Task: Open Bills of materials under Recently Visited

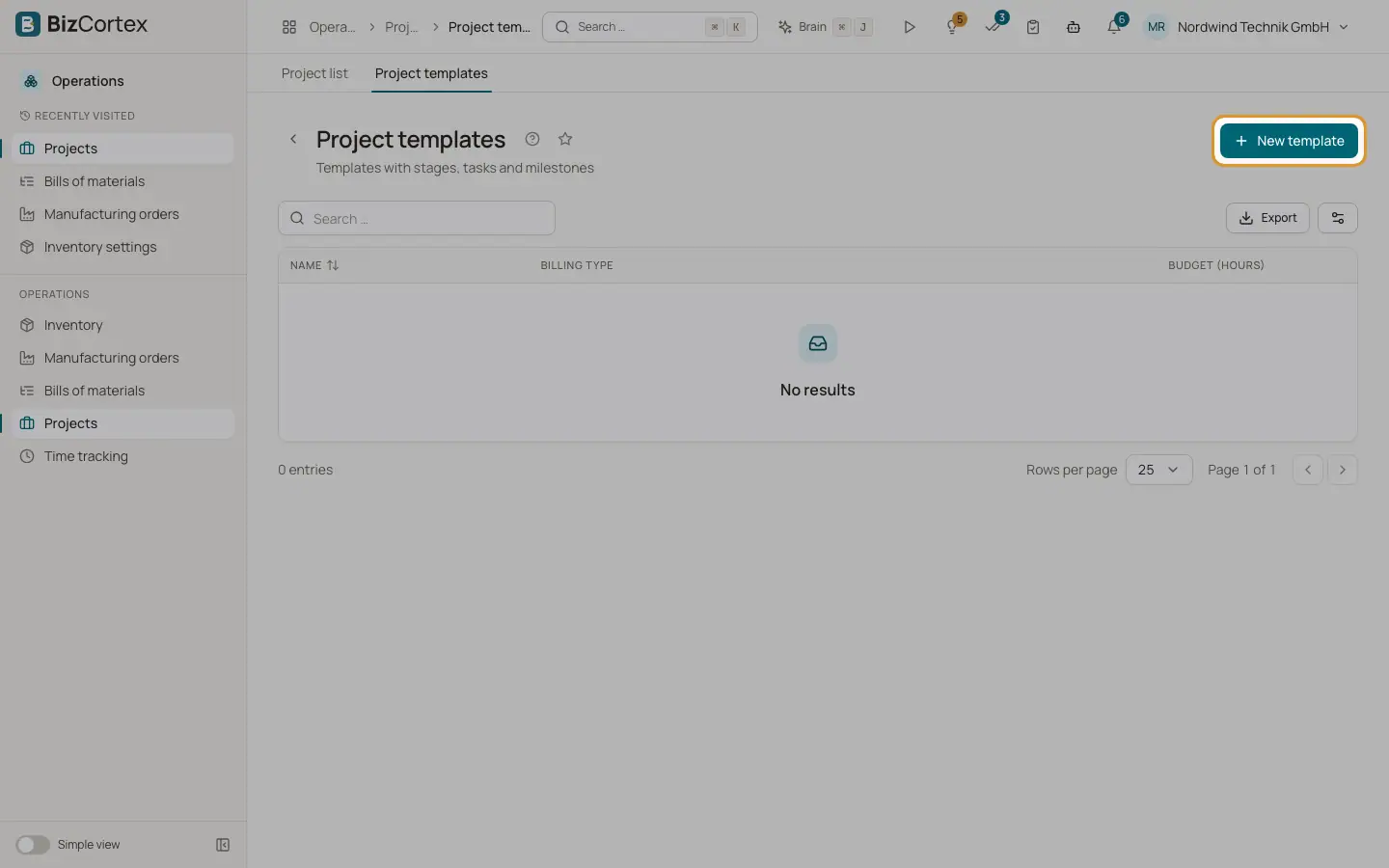Action: click(x=123, y=181)
